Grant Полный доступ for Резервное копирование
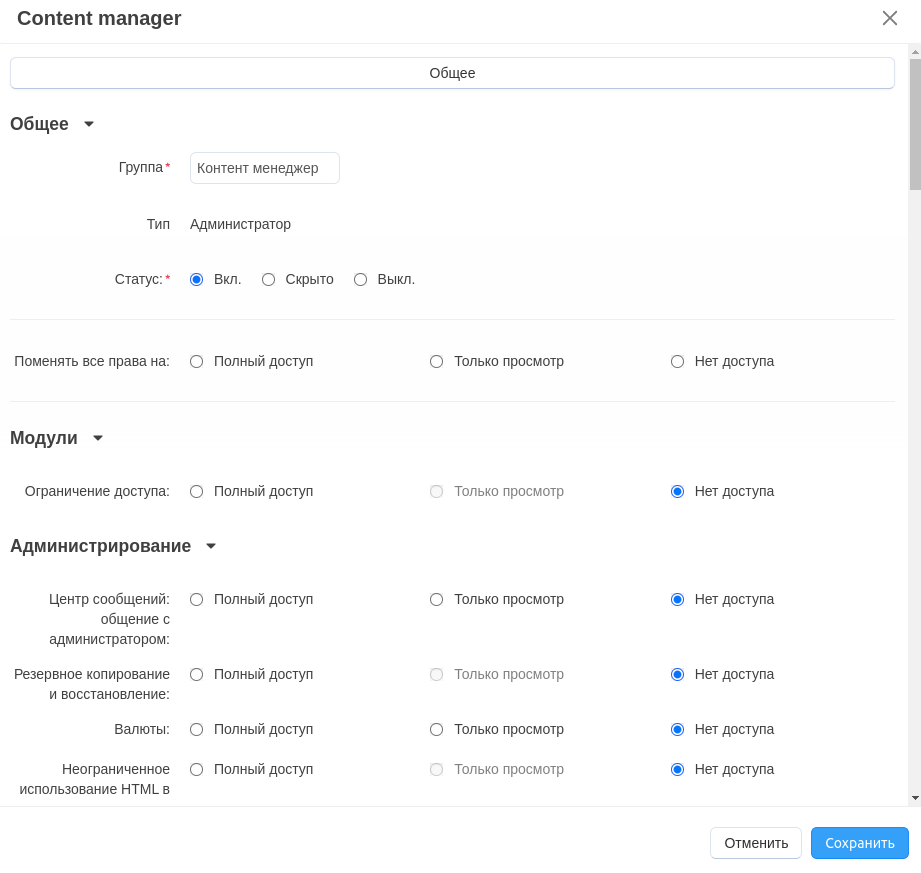 pos(197,675)
